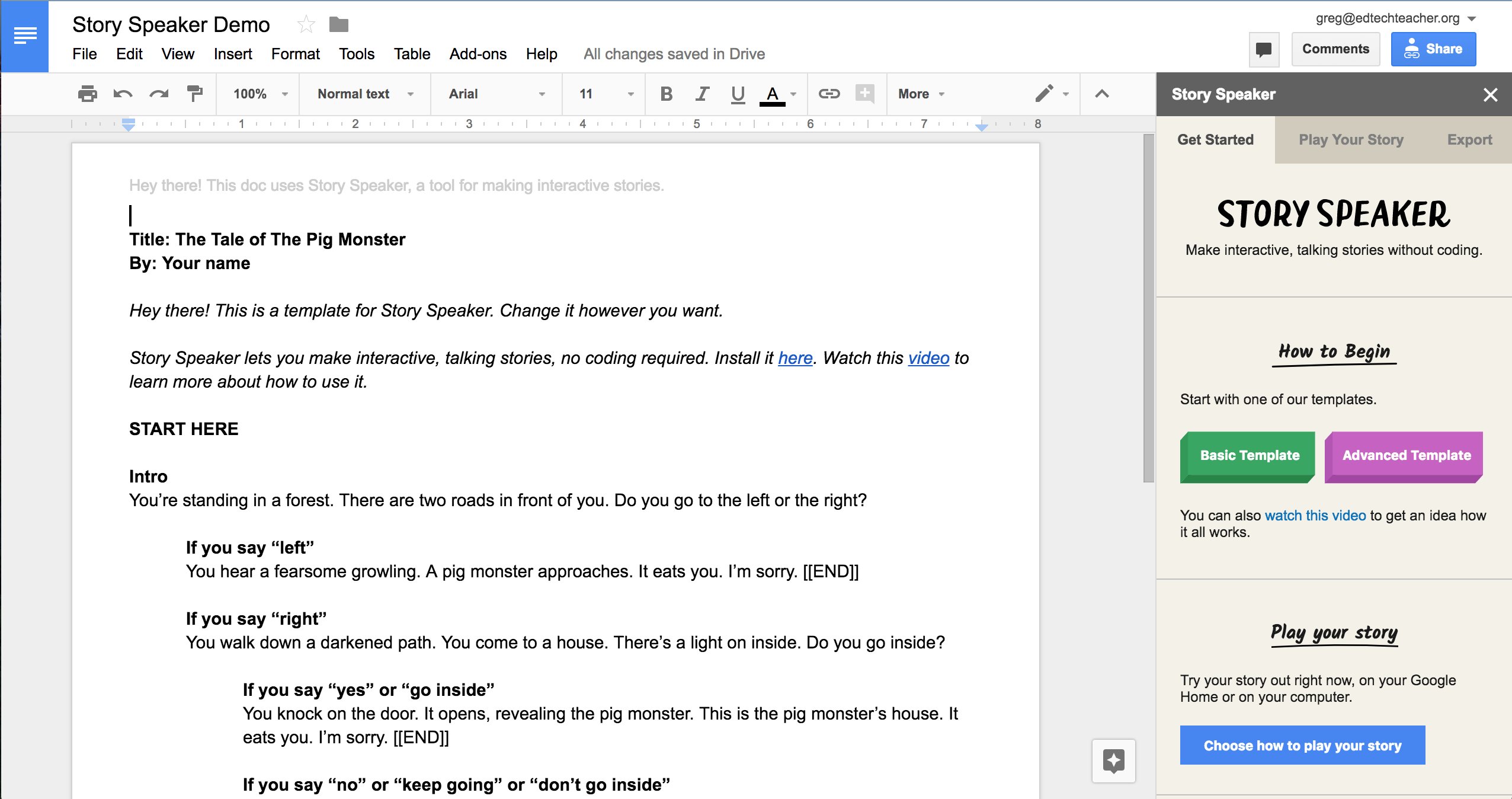Click the right indent marker on ruler
Screen dimensions: 1512x799
(982, 126)
